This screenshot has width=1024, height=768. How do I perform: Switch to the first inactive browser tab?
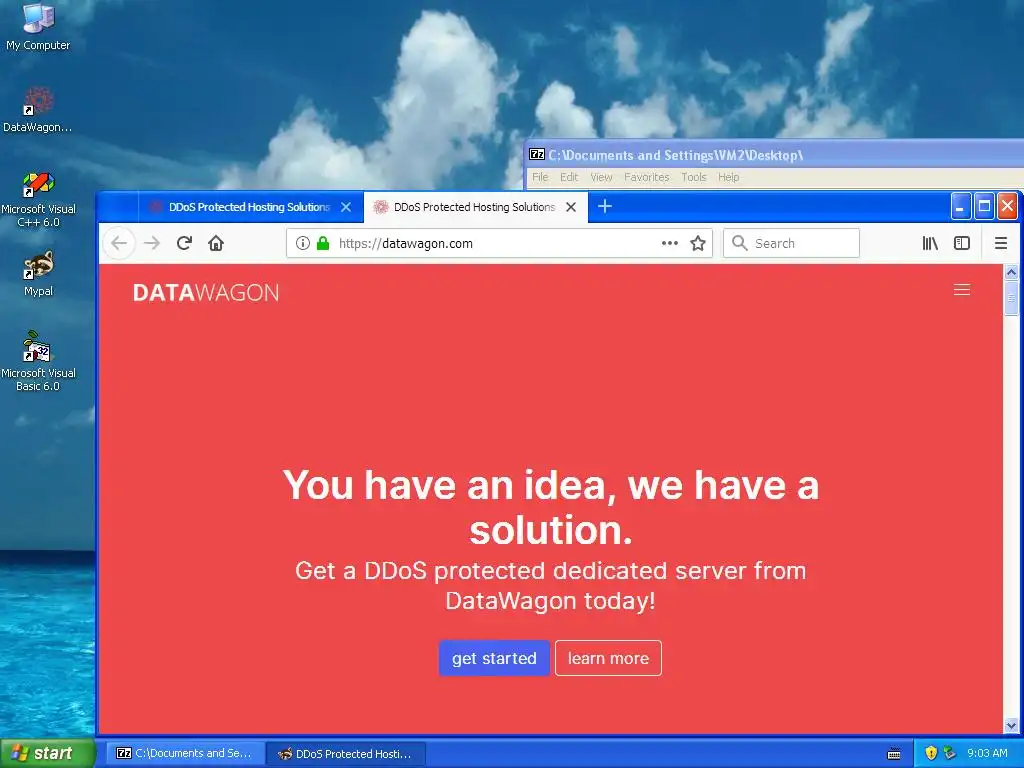pos(250,207)
